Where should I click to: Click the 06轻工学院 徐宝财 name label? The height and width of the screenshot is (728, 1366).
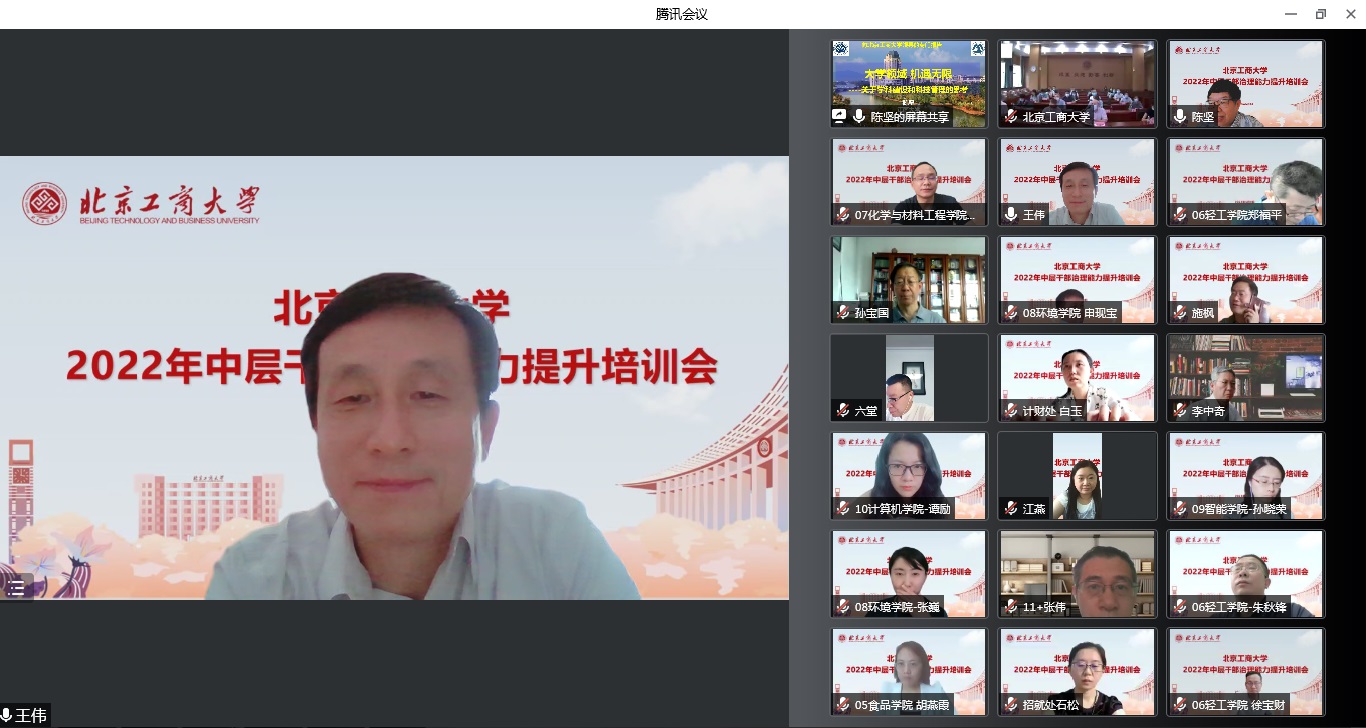pos(1233,705)
